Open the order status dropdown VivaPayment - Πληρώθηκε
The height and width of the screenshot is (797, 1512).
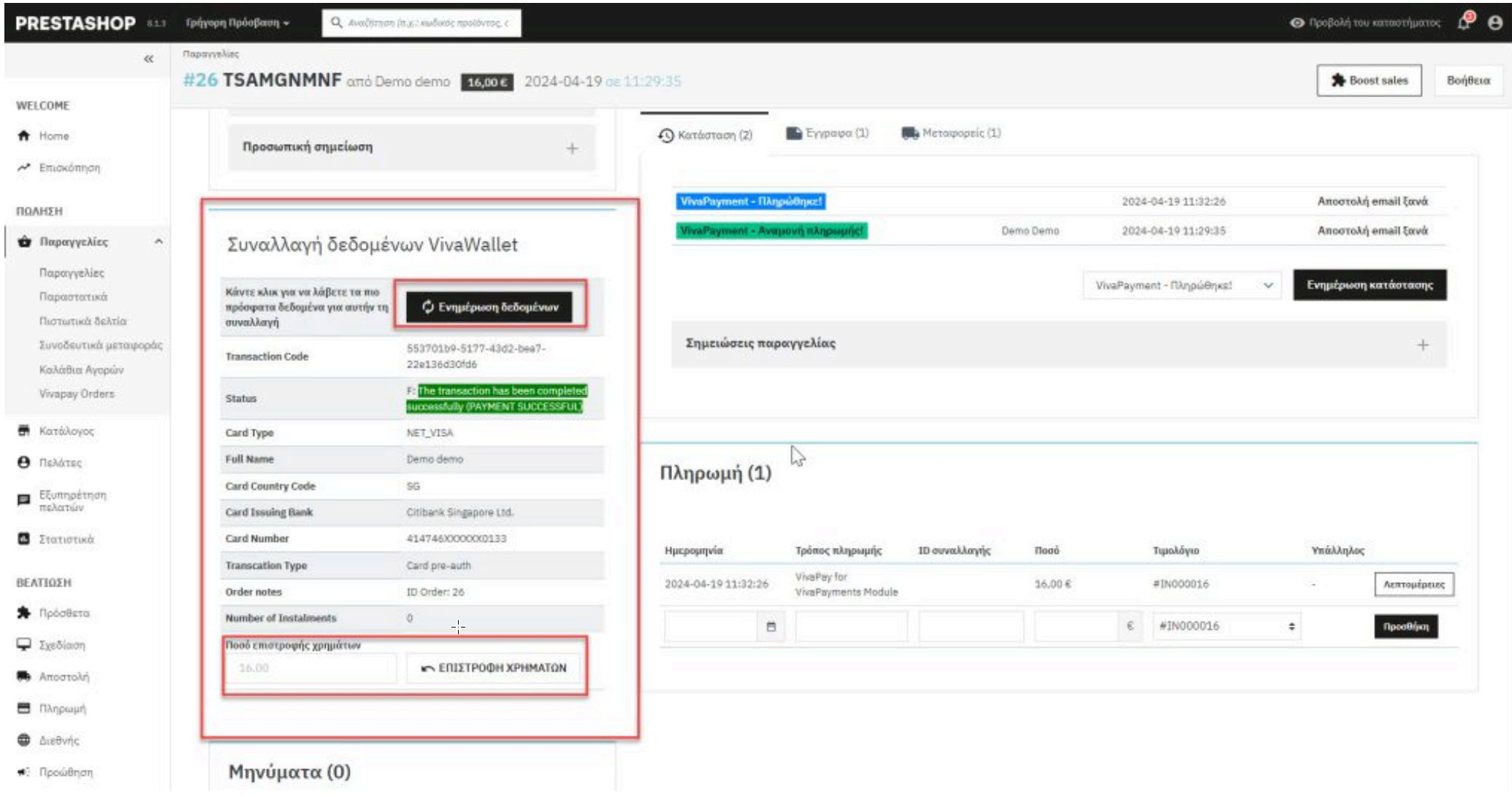(x=1183, y=285)
